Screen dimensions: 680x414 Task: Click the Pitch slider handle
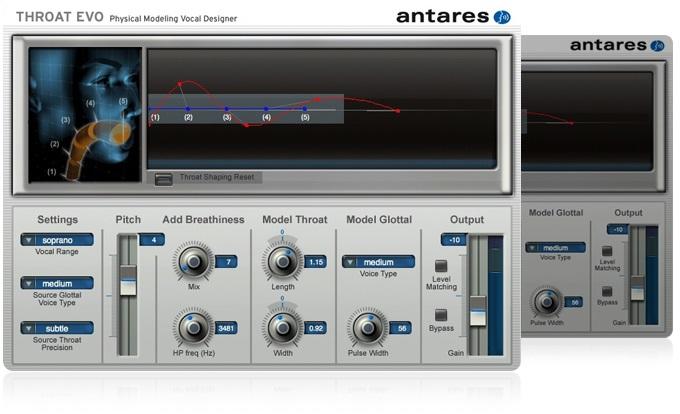point(127,282)
